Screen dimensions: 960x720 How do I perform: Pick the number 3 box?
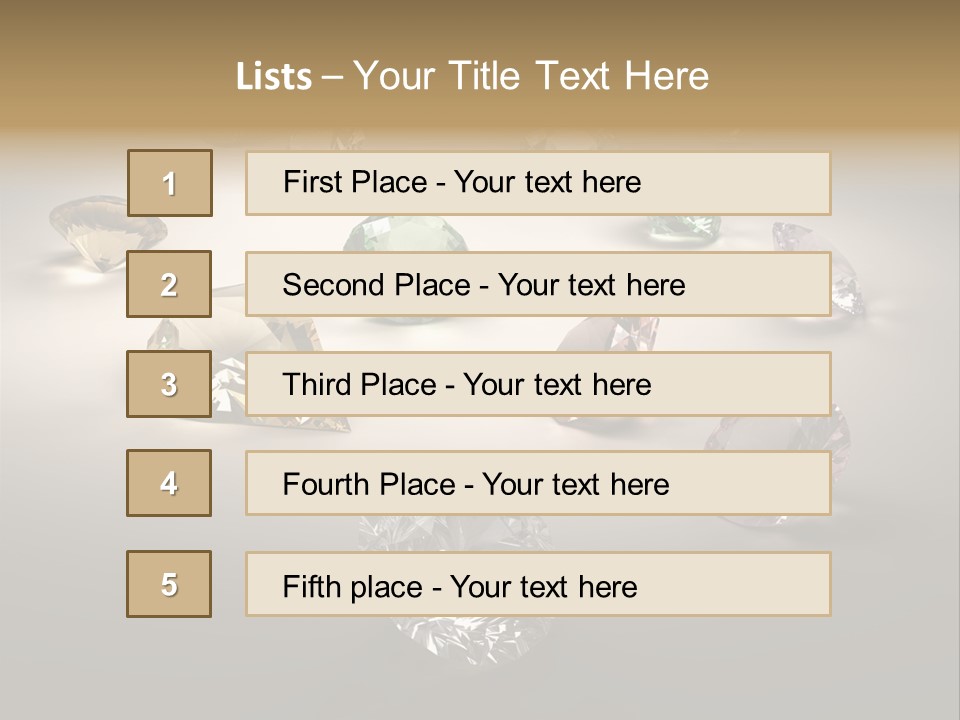pyautogui.click(x=169, y=384)
